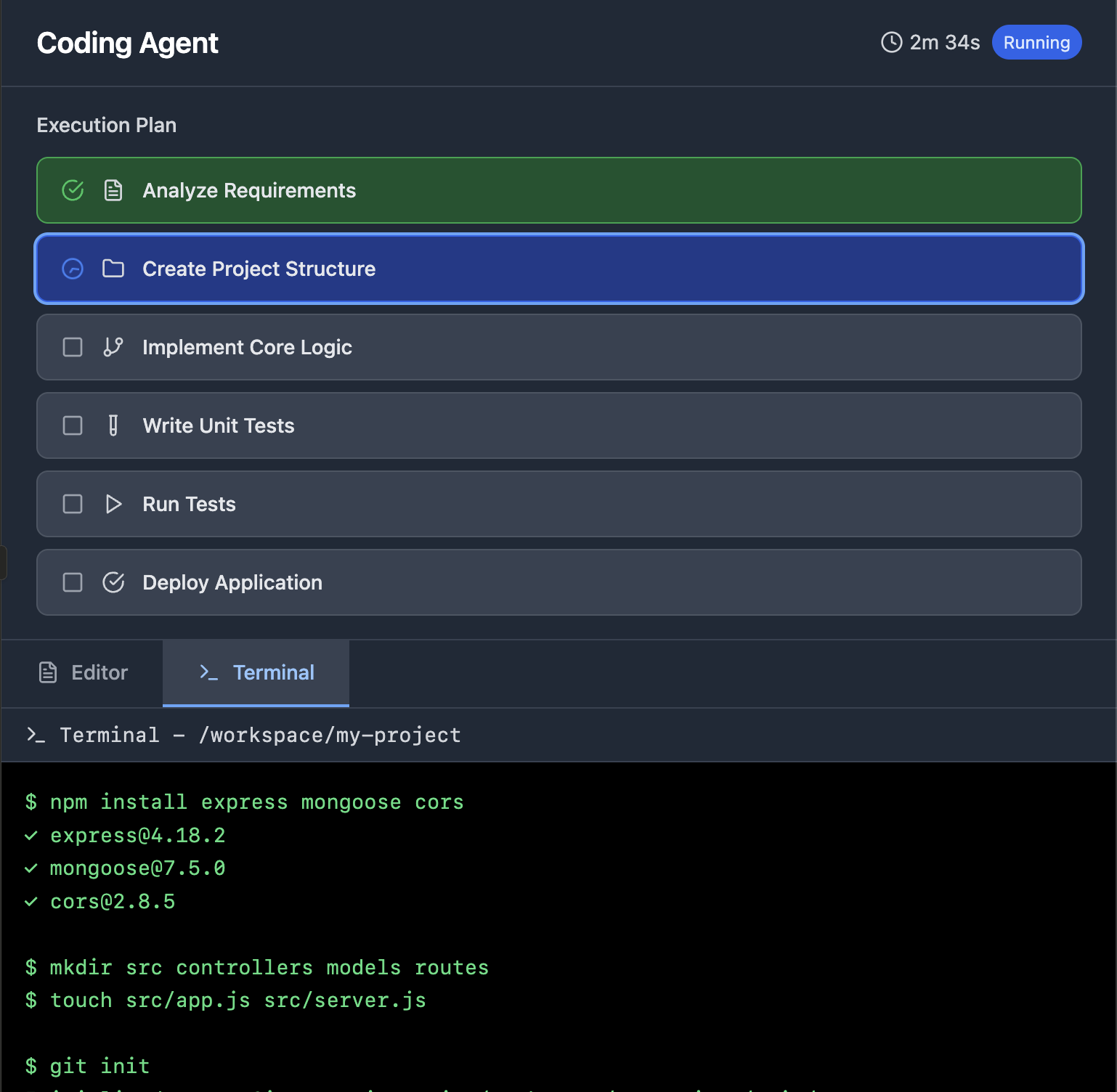Screen dimensions: 1117x1092
Task: Click the spinner icon on Create Project Structure
Action: [x=73, y=269]
